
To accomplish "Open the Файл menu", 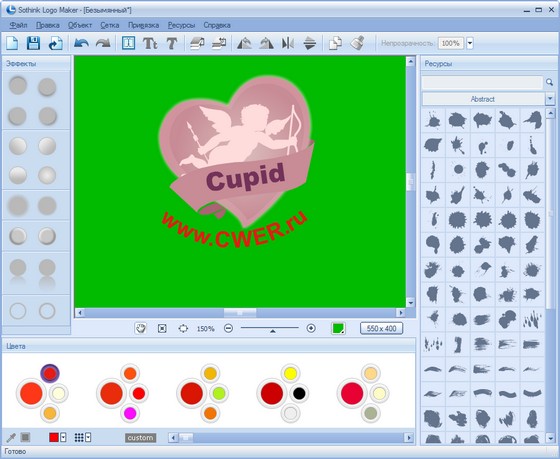I will [18, 25].
